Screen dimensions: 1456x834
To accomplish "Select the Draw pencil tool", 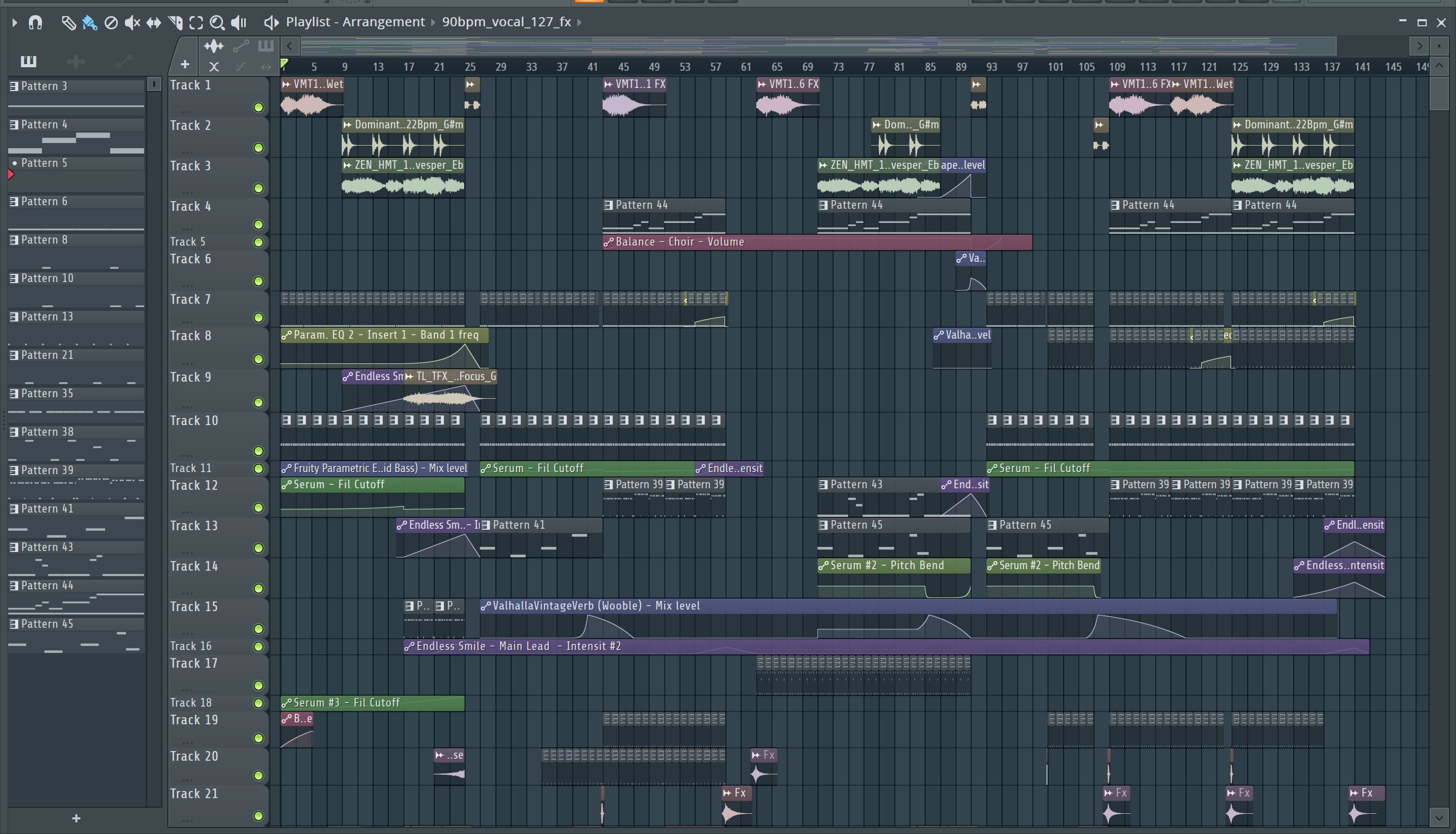I will [x=68, y=22].
